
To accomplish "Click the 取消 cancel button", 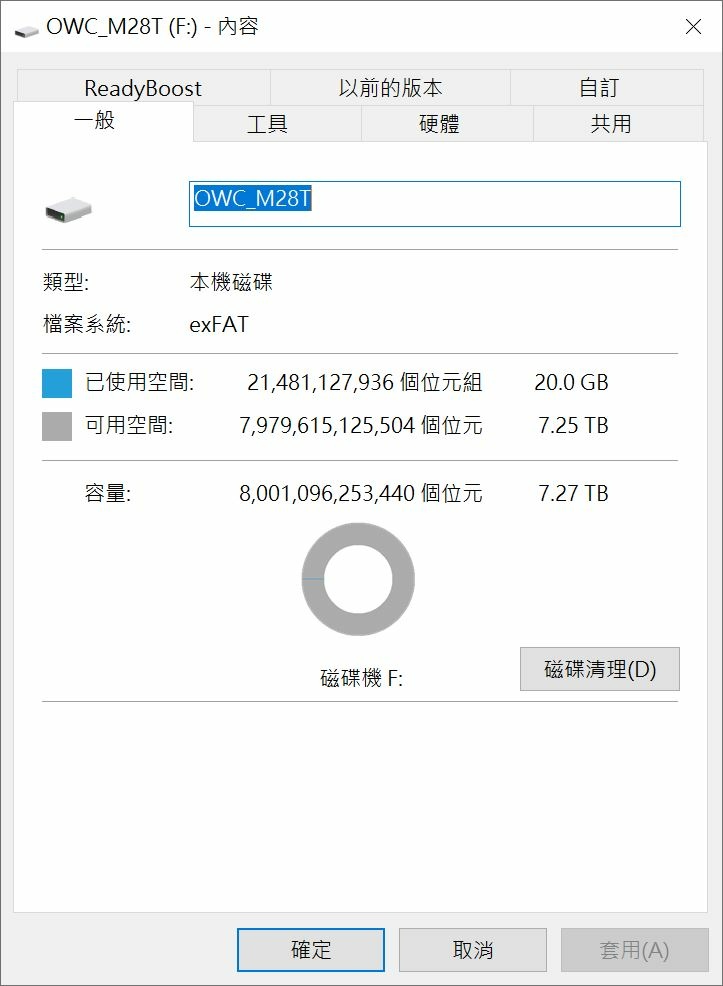I will [x=472, y=950].
